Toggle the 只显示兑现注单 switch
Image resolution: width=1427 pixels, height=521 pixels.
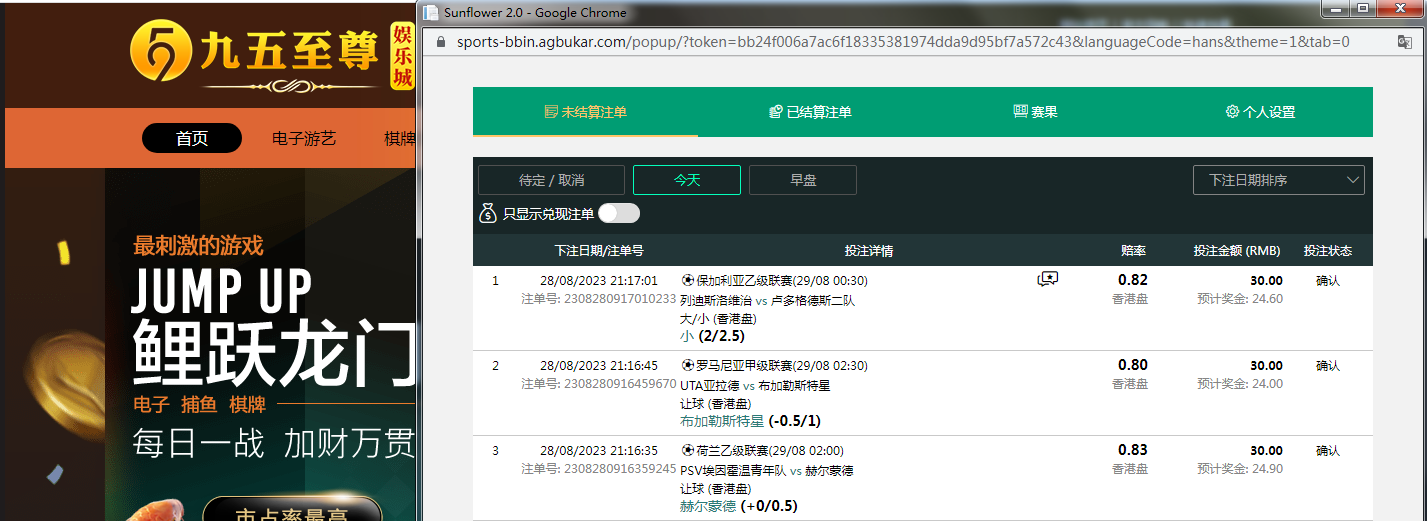tap(619, 213)
